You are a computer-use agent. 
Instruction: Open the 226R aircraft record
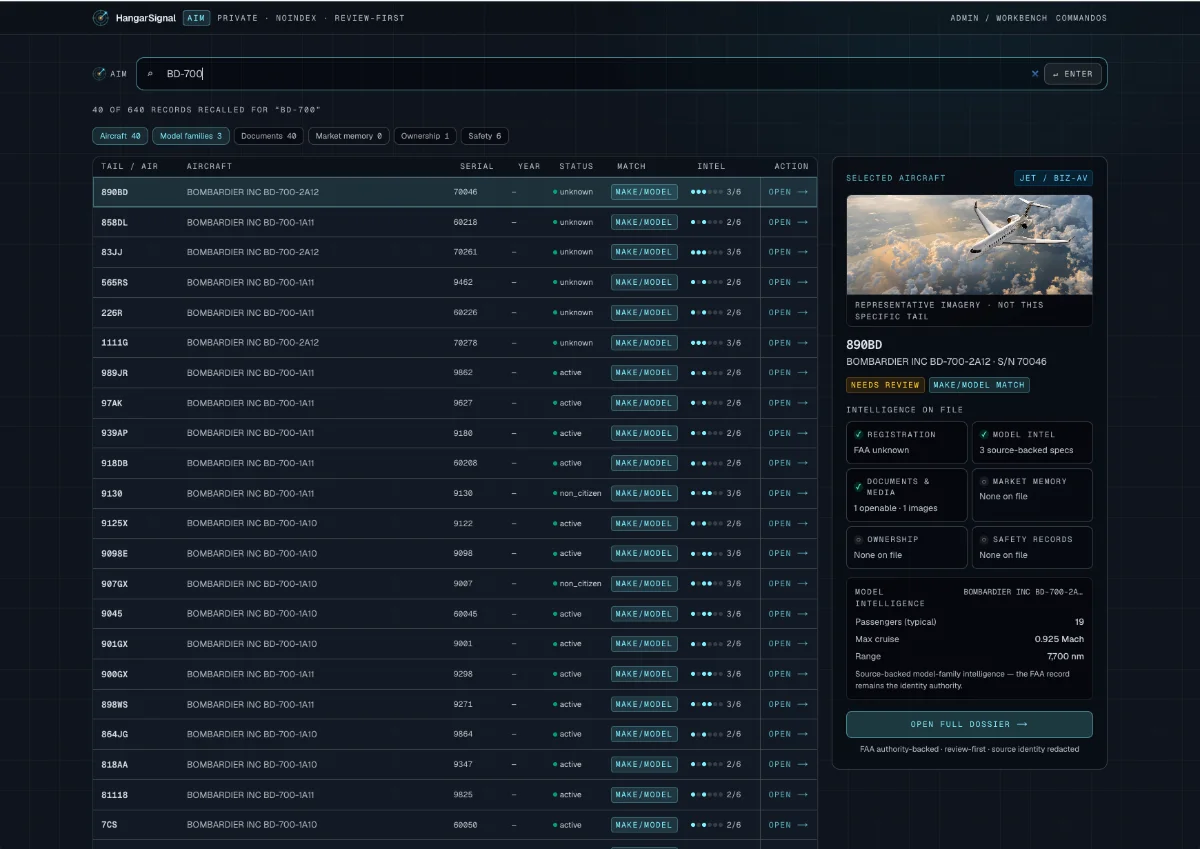coord(788,313)
